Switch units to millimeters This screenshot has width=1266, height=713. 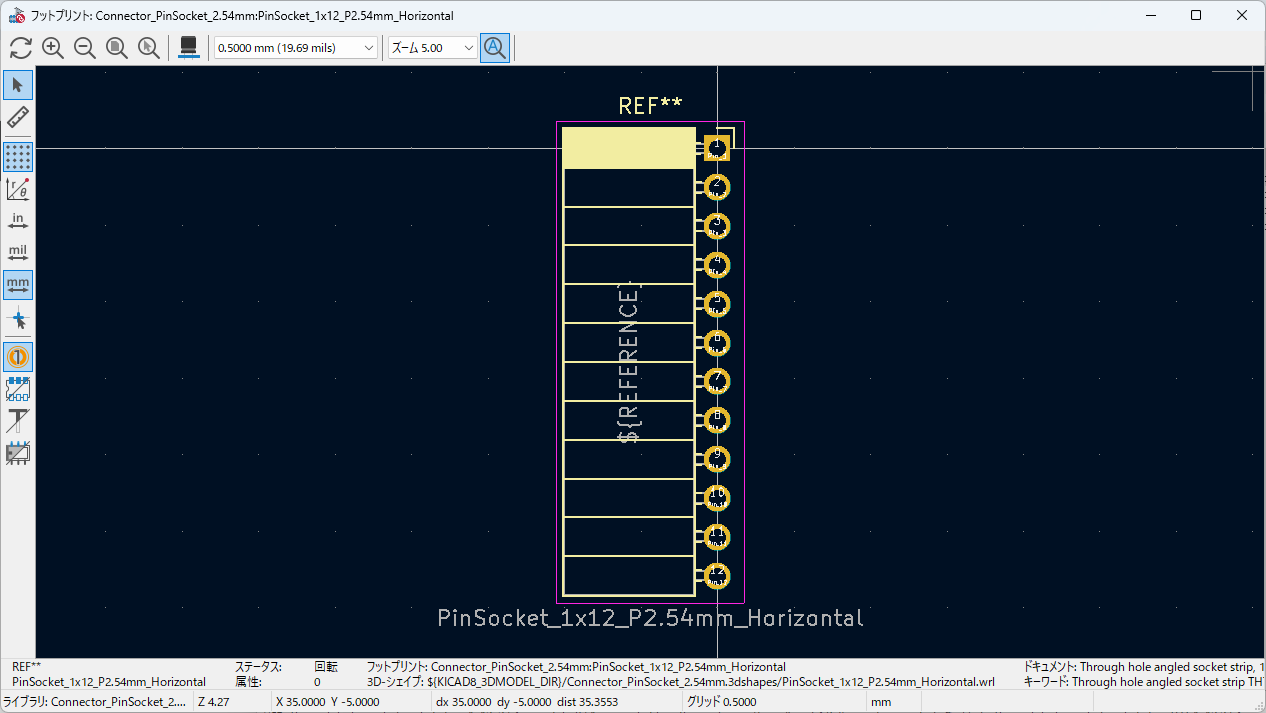click(18, 285)
